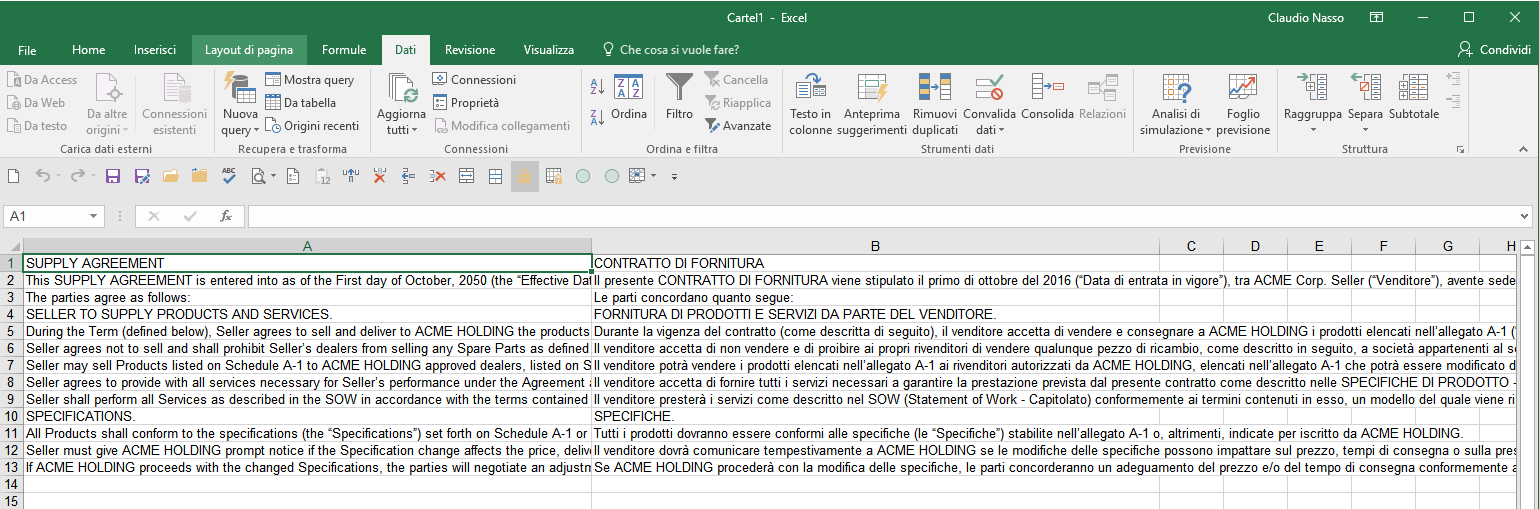1539x509 pixels.
Task: Click the Redo arrow
Action: pyautogui.click(x=77, y=176)
